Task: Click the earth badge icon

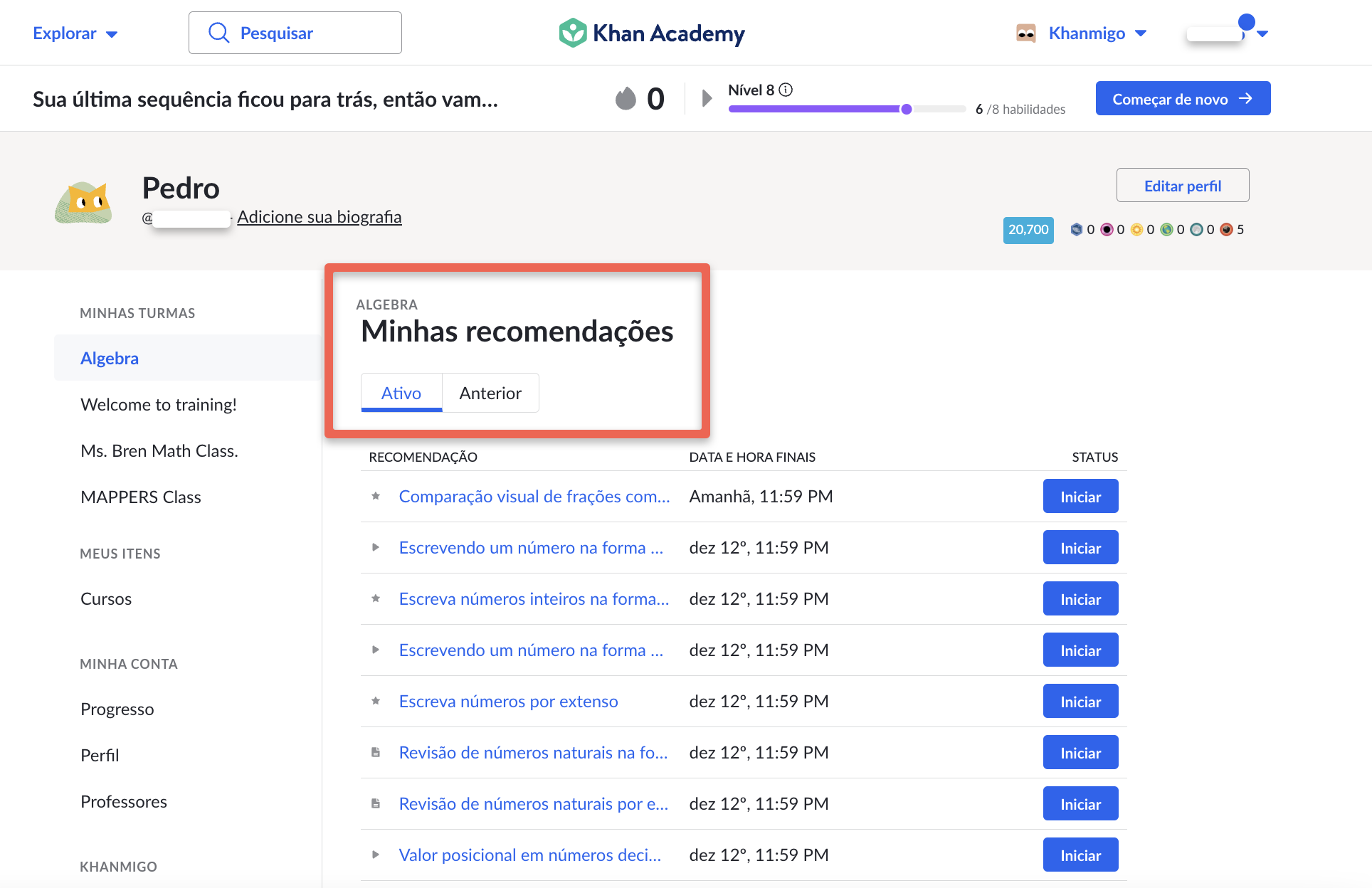Action: point(1166,229)
